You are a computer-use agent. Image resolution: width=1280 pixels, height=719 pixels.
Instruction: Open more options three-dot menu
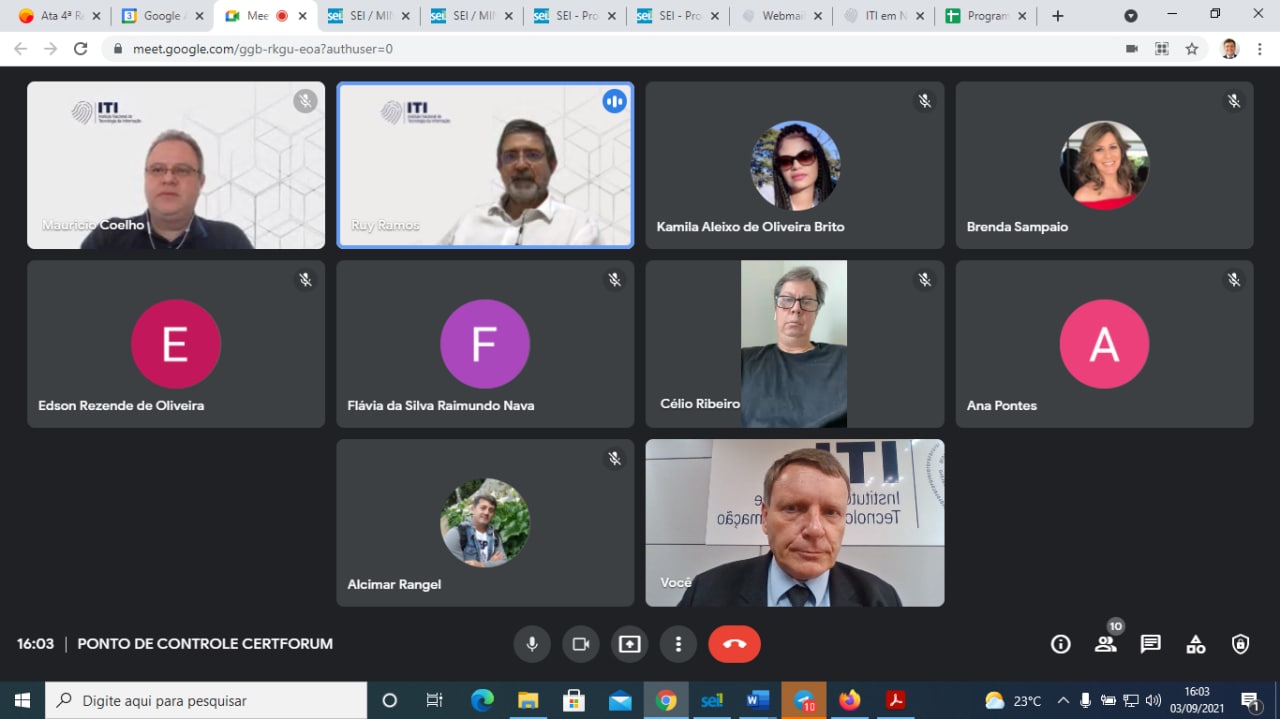tap(678, 644)
